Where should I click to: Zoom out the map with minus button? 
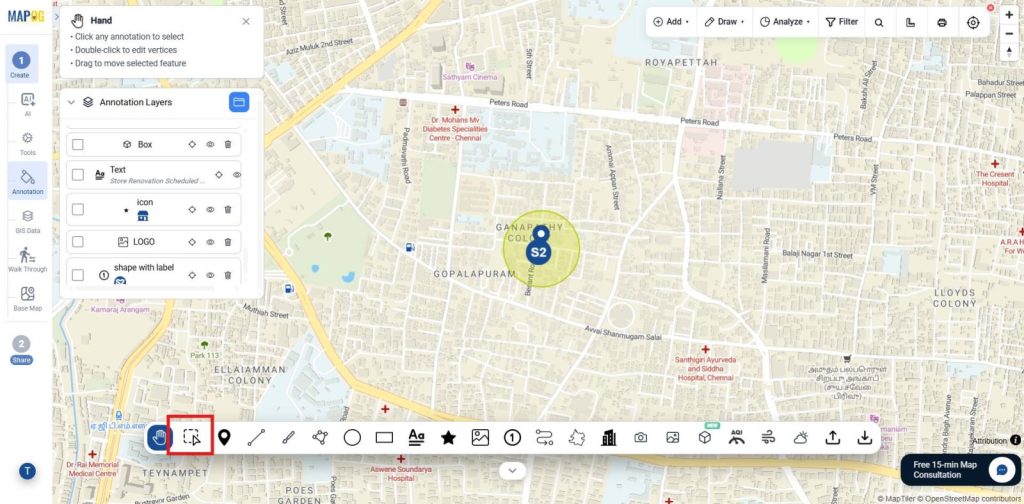(x=1010, y=35)
